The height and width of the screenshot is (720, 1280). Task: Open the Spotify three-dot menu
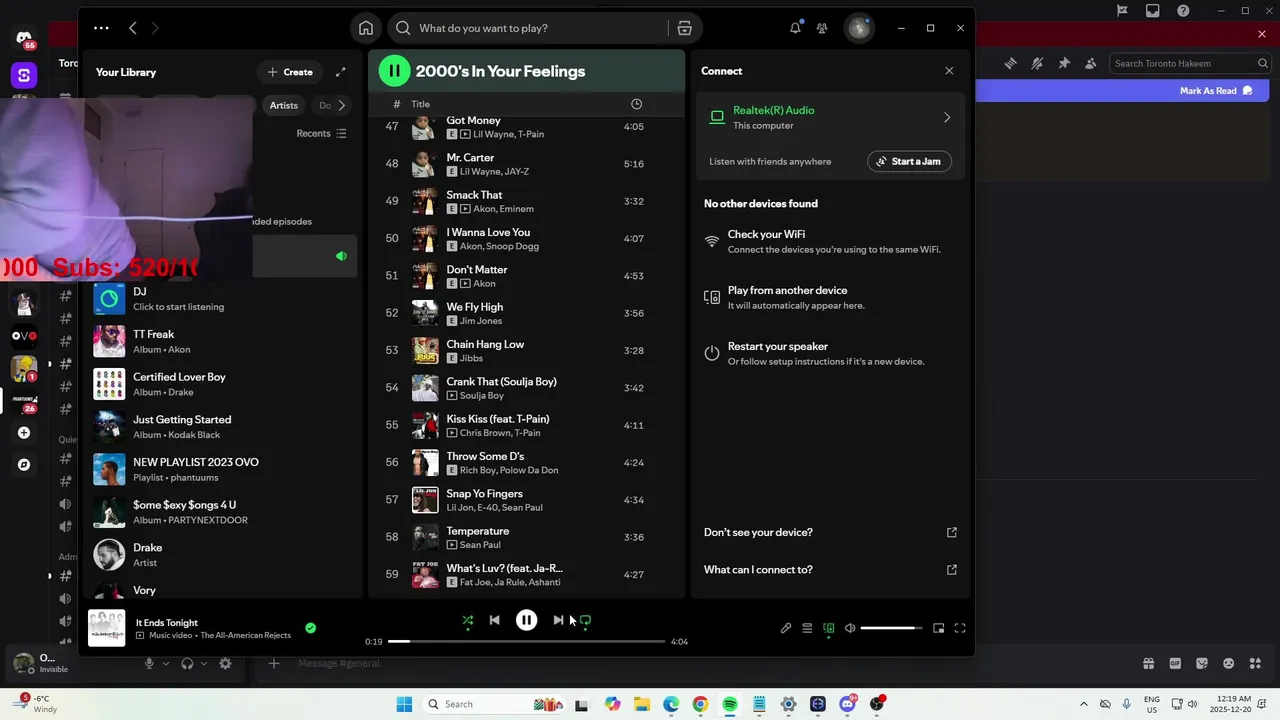pos(101,28)
